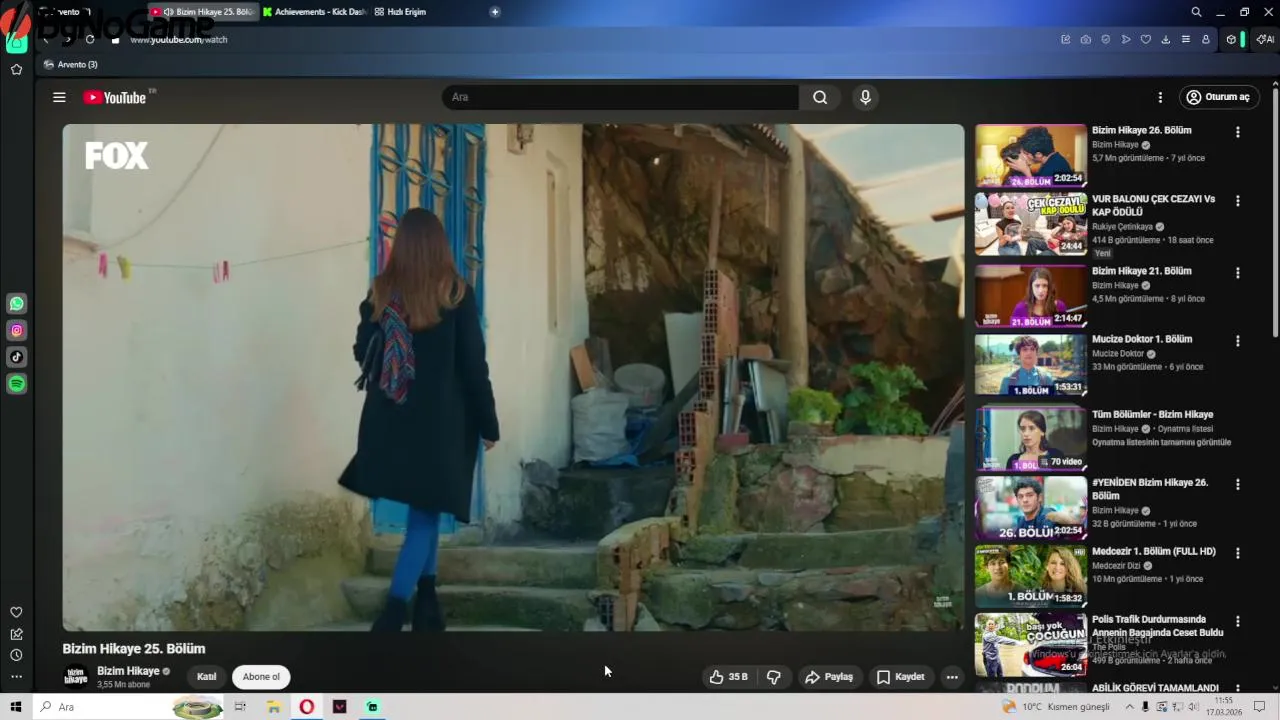Open the Opera AI assistant button
Screen dimensions: 1280x720
tap(1265, 39)
